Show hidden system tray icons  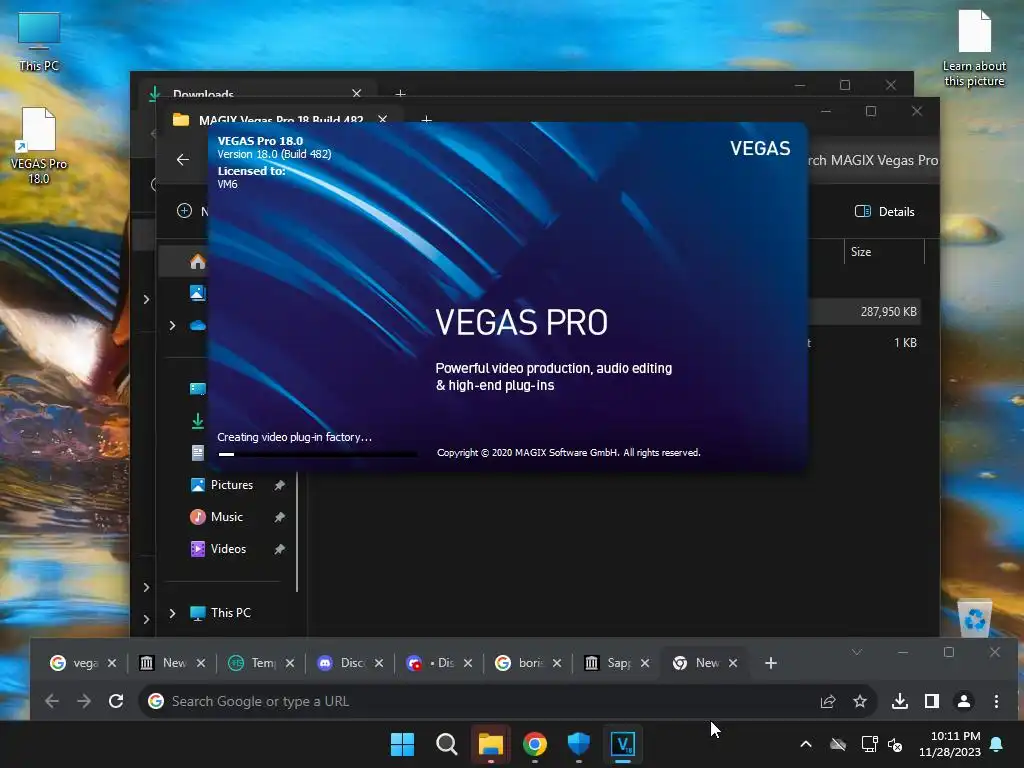(x=806, y=744)
